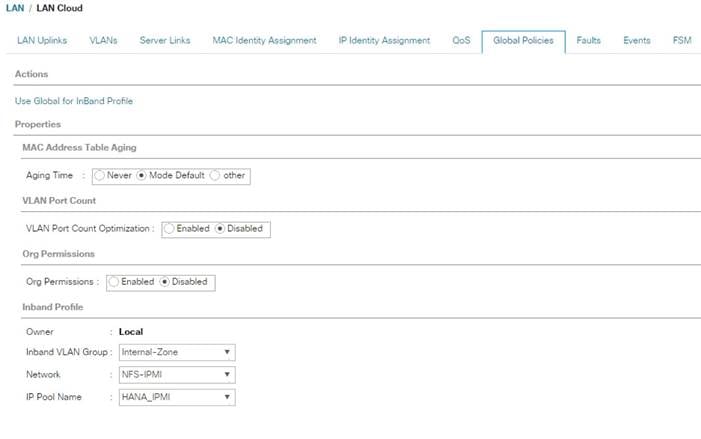Open the IP Pool Name dropdown
The image size is (701, 439).
[x=177, y=397]
